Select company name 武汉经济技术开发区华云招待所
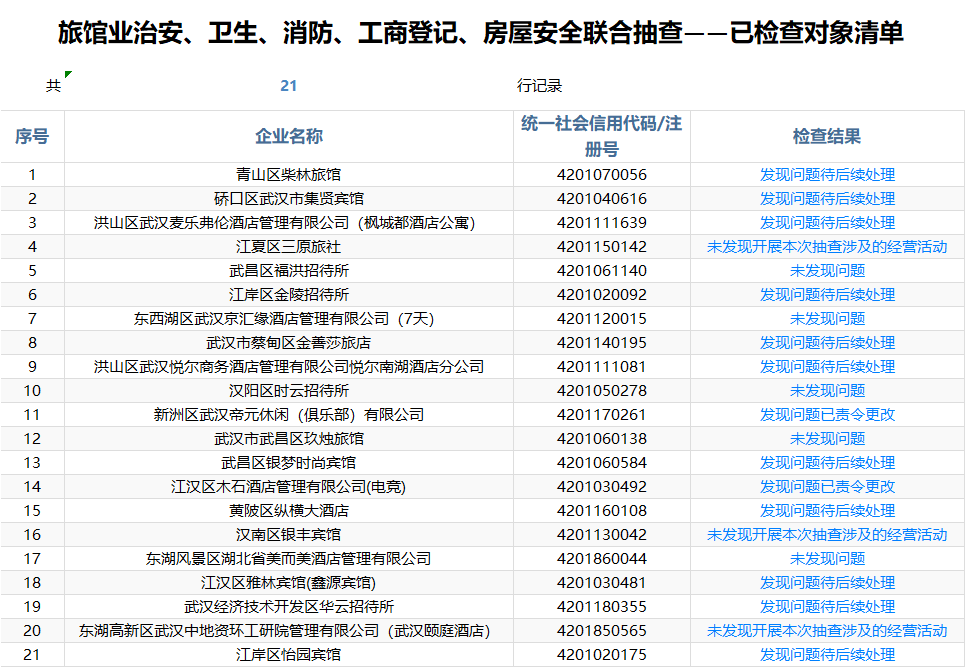Image resolution: width=965 pixels, height=667 pixels. point(289,607)
